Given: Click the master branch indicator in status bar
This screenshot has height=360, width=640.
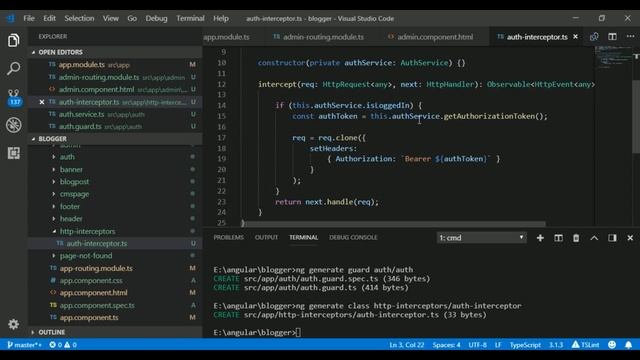Looking at the screenshot, I should (24, 345).
